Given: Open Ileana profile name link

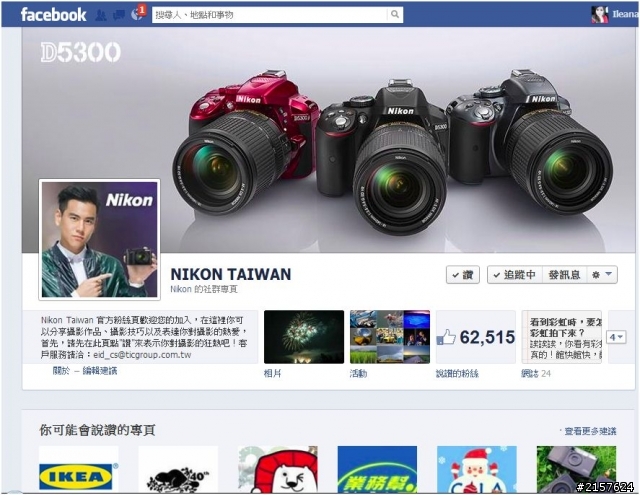Looking at the screenshot, I should (625, 15).
